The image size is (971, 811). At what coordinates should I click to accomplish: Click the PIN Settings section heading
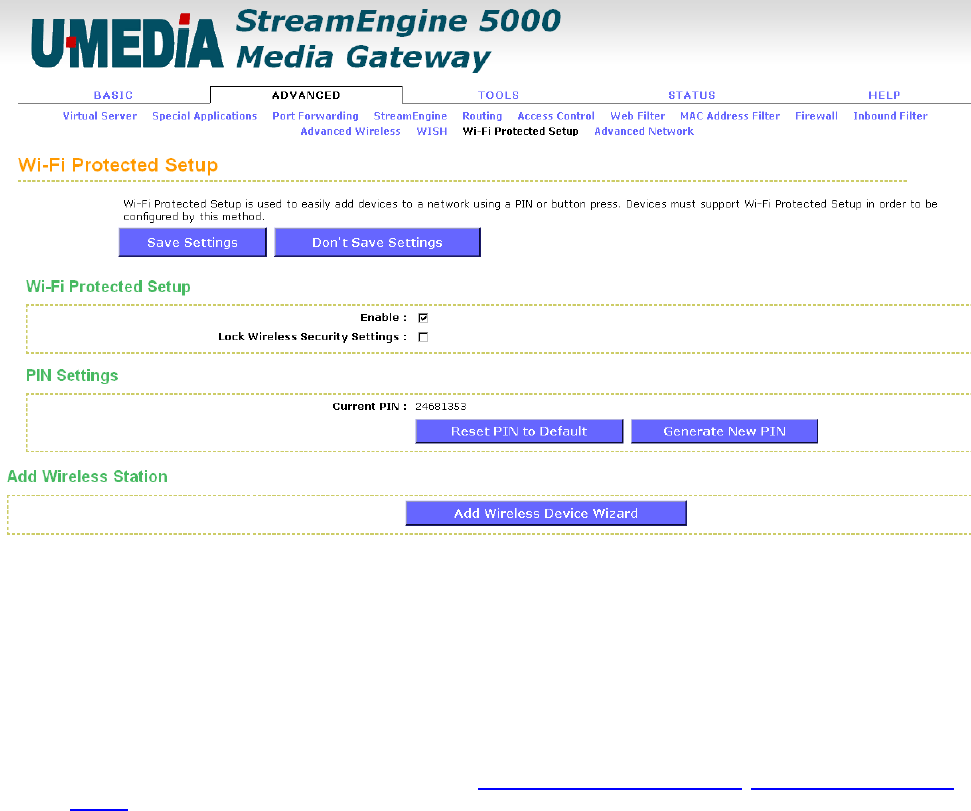tap(72, 375)
